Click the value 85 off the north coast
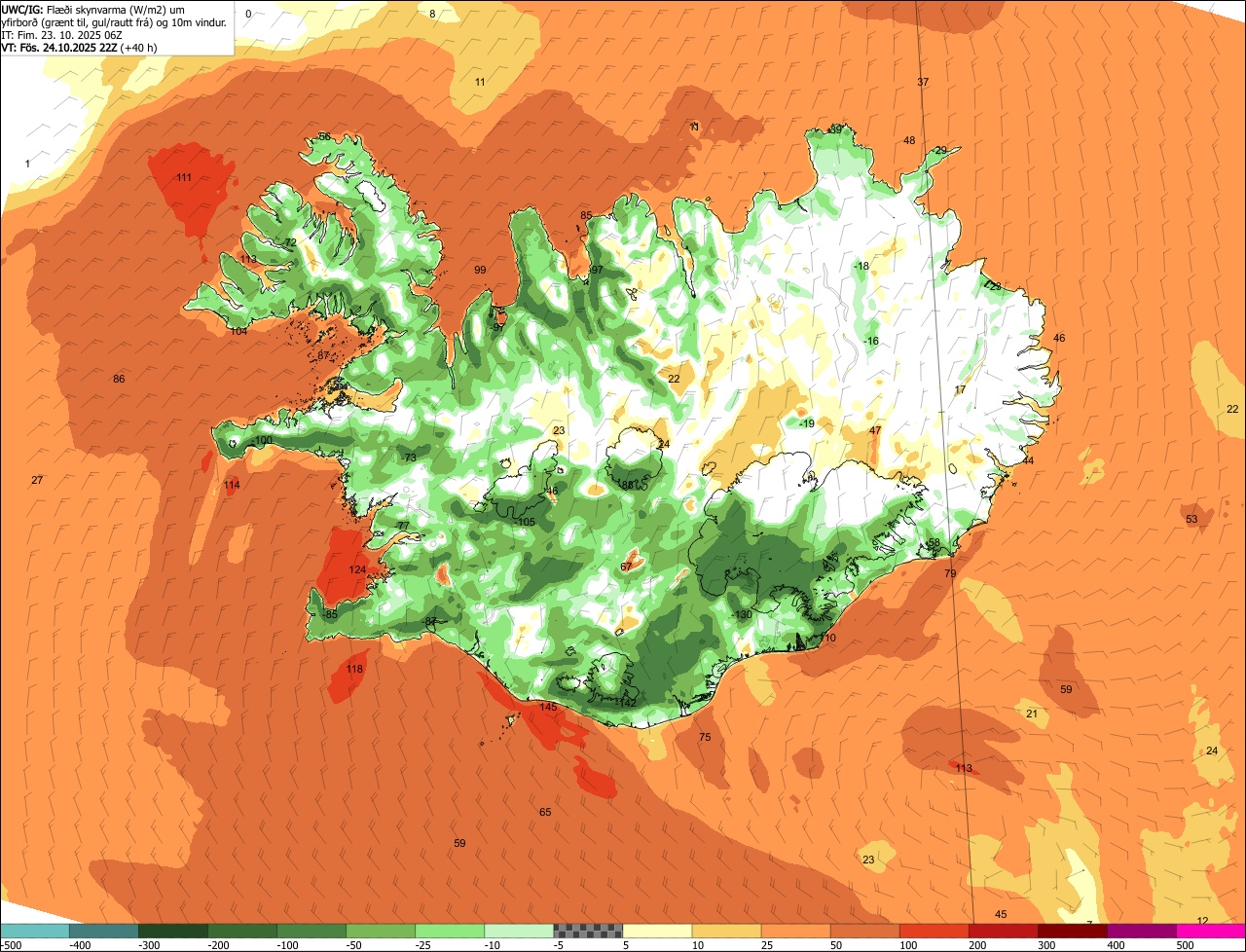 pyautogui.click(x=586, y=215)
